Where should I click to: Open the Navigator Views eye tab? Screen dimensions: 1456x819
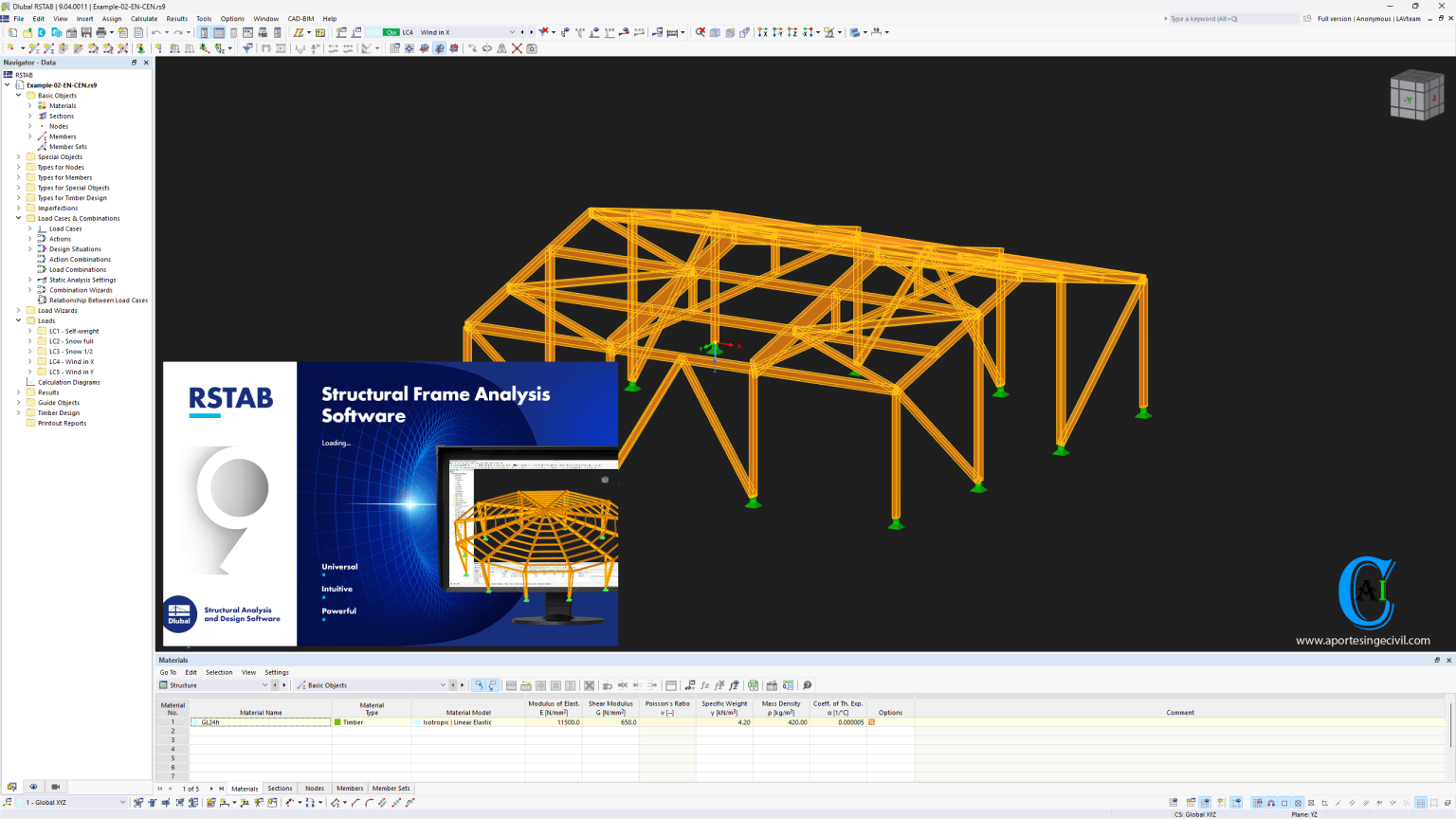click(33, 787)
